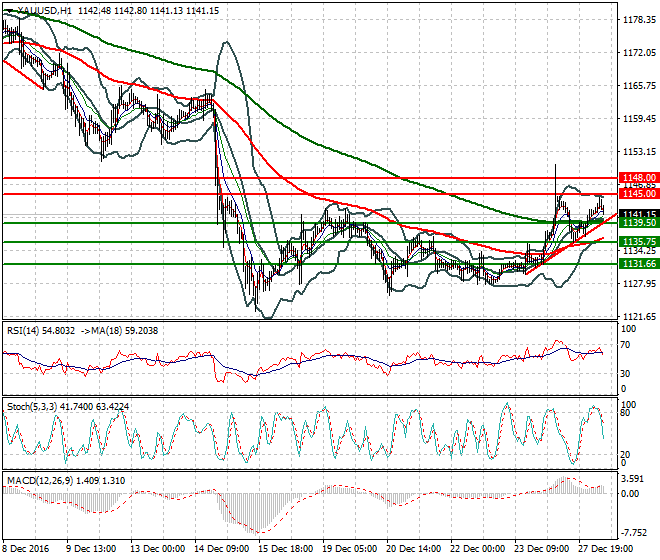Click the 1178.35 value on price scale

(634, 19)
